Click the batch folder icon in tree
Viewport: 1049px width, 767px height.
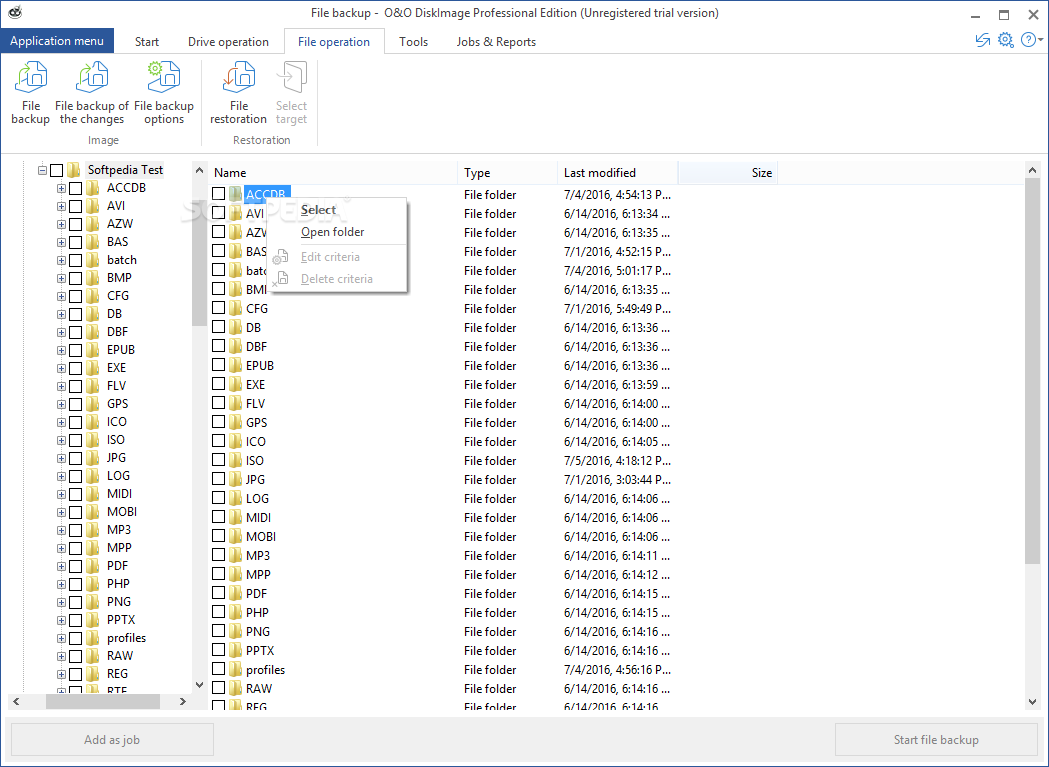coord(93,260)
